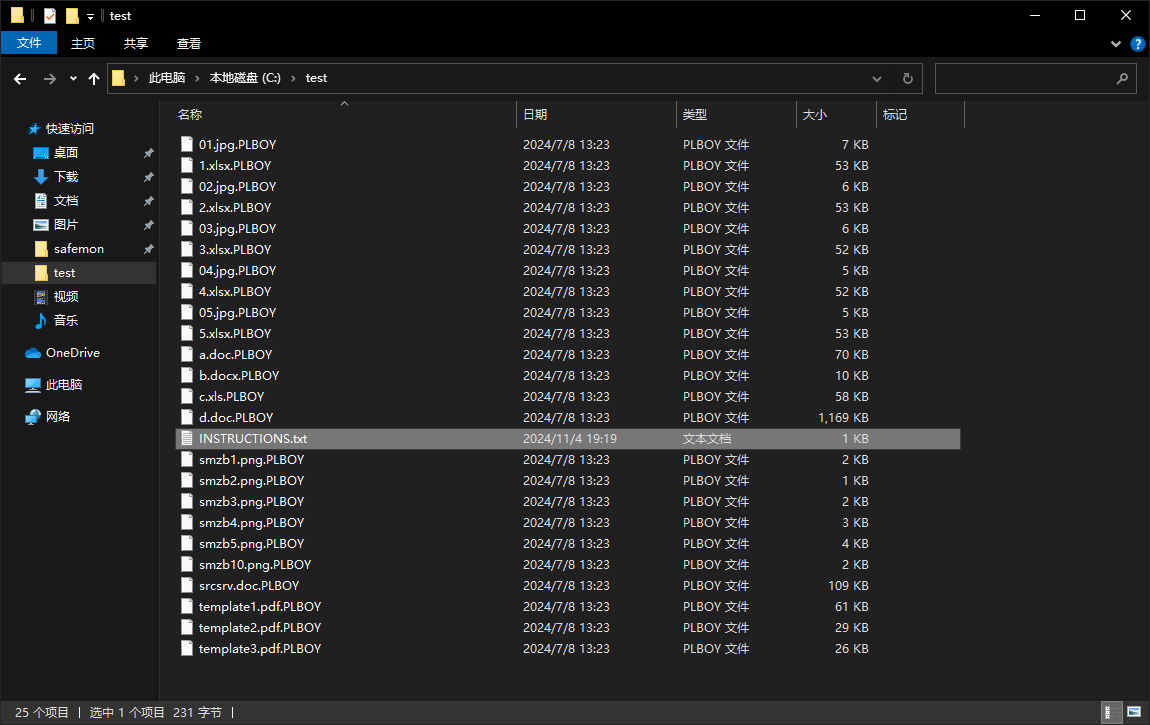The width and height of the screenshot is (1150, 725).
Task: Select template1.pdf.PLBOY file
Action: (x=259, y=607)
